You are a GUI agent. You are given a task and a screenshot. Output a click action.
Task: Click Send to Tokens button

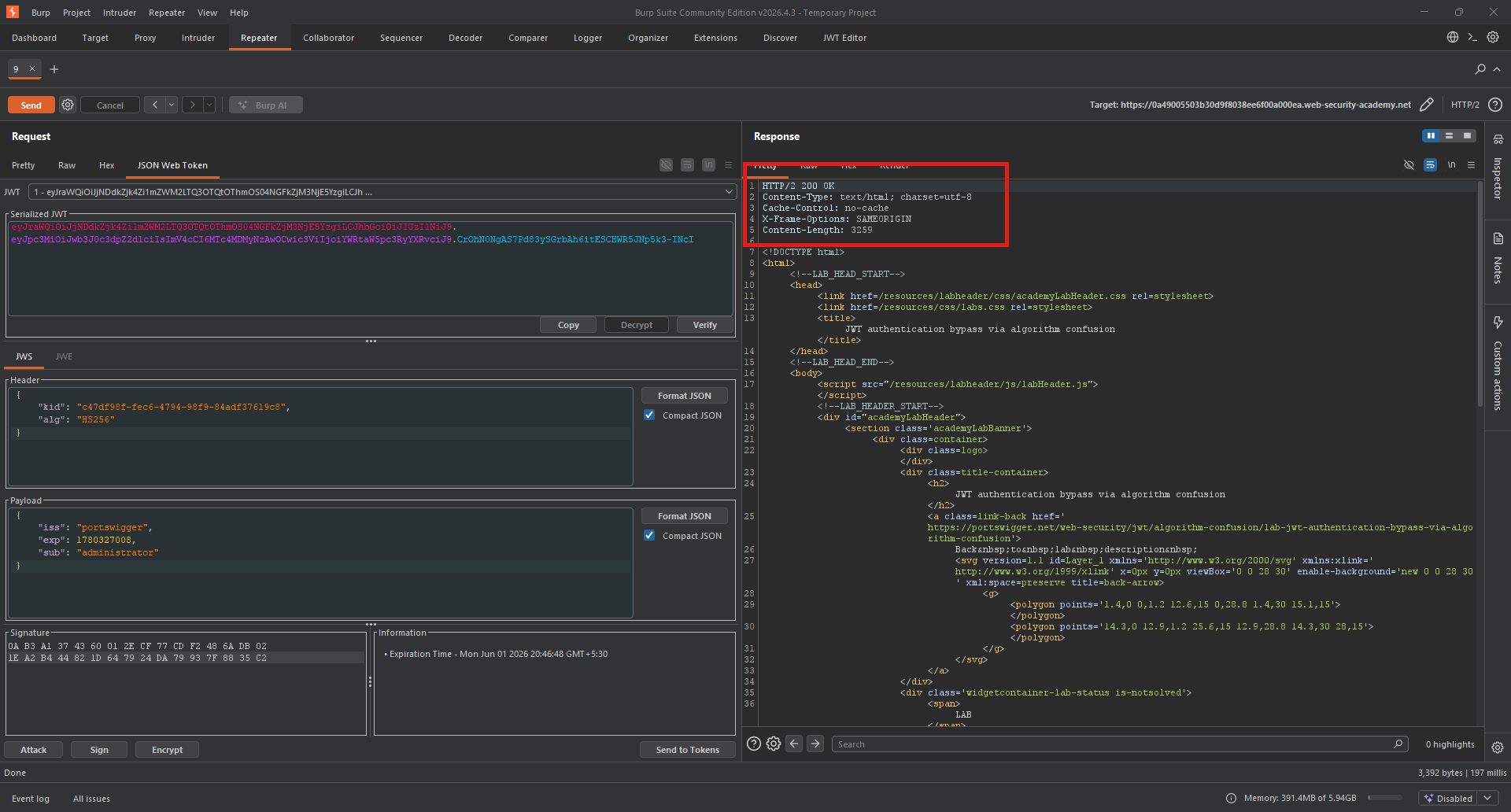(x=687, y=750)
